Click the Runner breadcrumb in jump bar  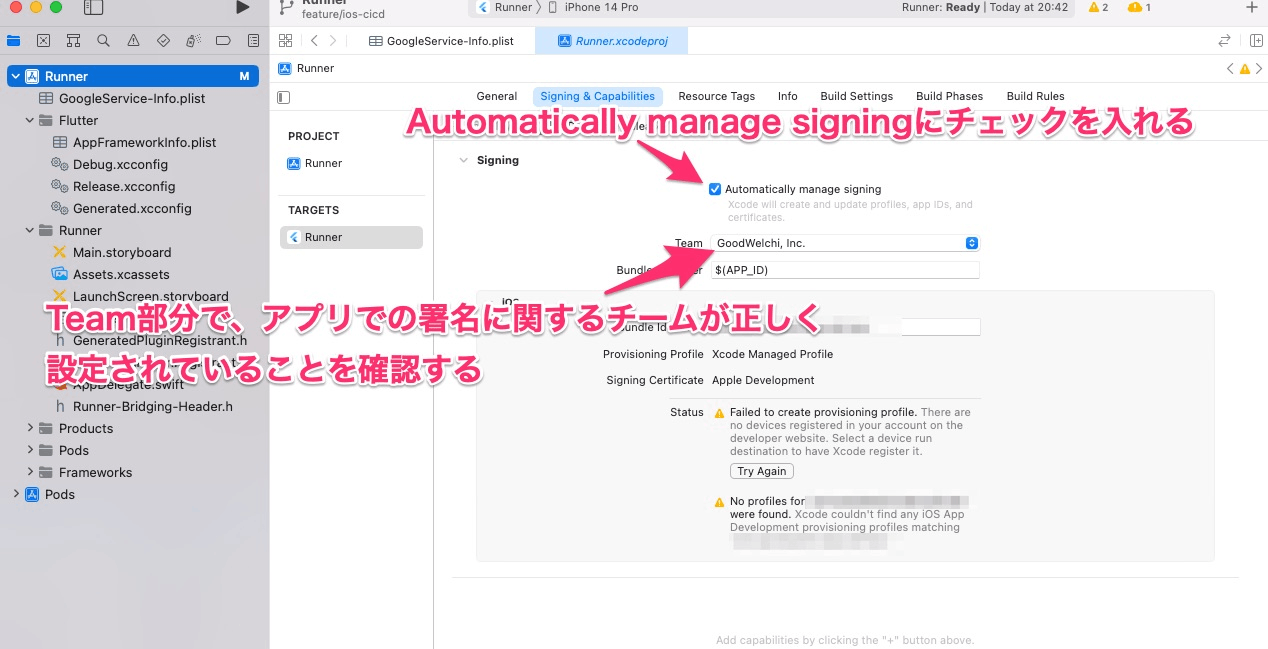tap(306, 69)
